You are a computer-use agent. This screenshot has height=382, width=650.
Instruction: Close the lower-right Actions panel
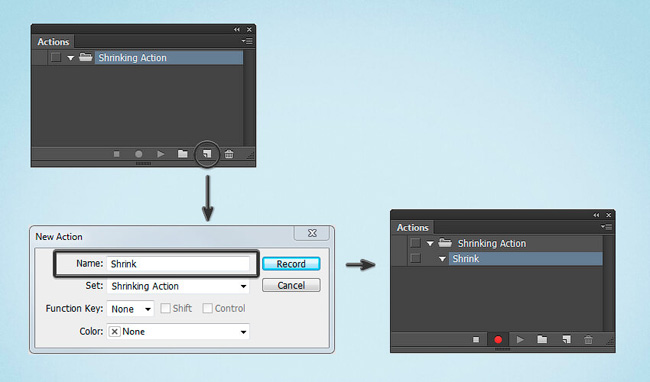tap(609, 215)
